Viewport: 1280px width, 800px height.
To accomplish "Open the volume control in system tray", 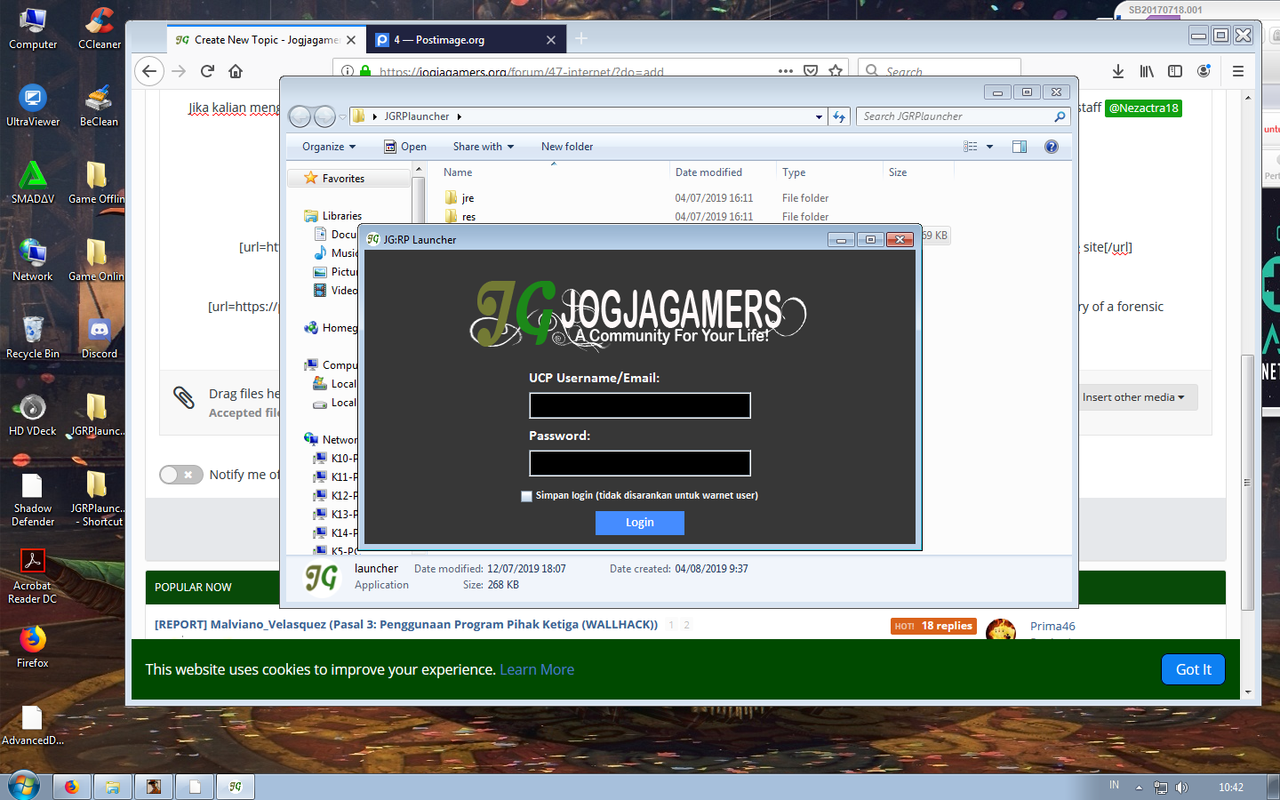I will [x=1181, y=787].
